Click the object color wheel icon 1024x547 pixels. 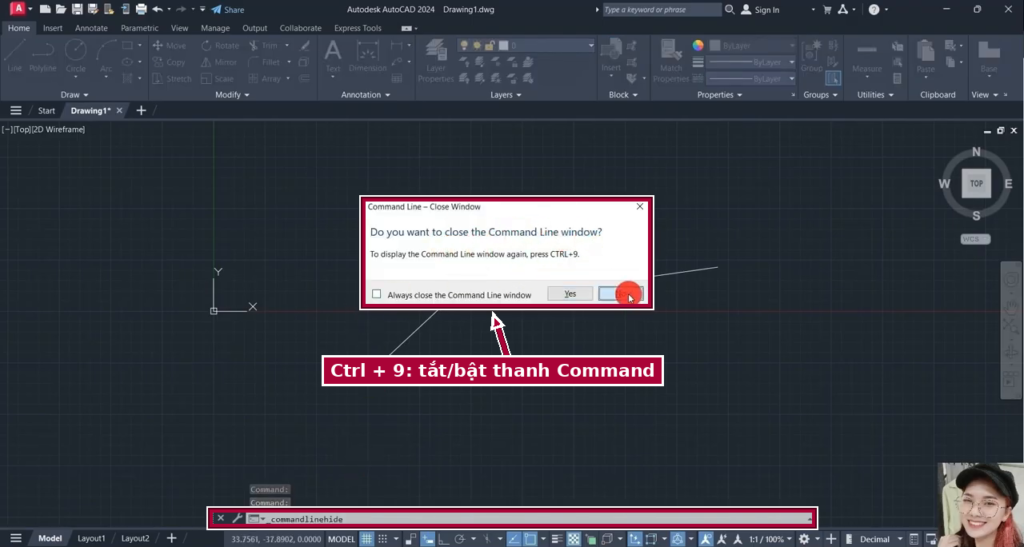[x=698, y=46]
